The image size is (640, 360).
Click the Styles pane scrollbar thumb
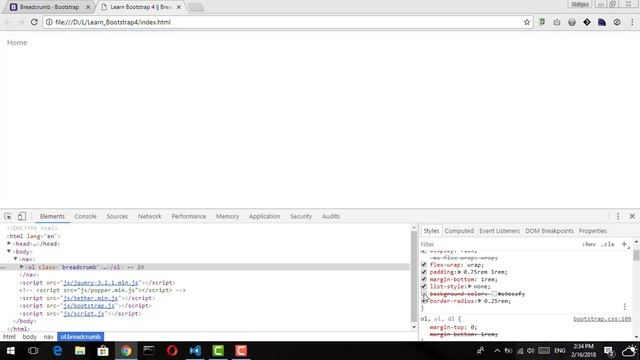(x=636, y=254)
